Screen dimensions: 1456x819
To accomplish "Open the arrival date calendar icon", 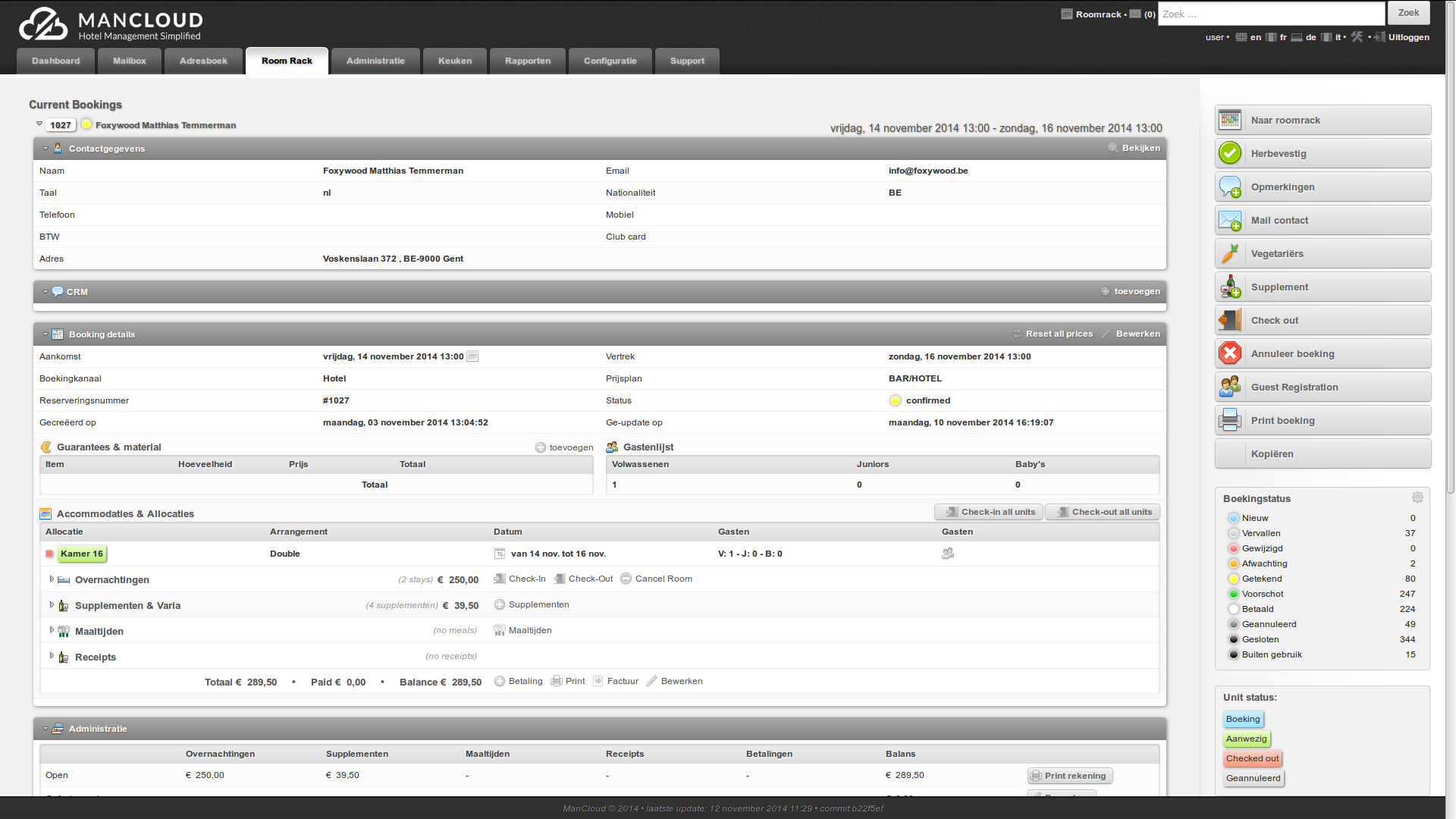I will coord(472,356).
